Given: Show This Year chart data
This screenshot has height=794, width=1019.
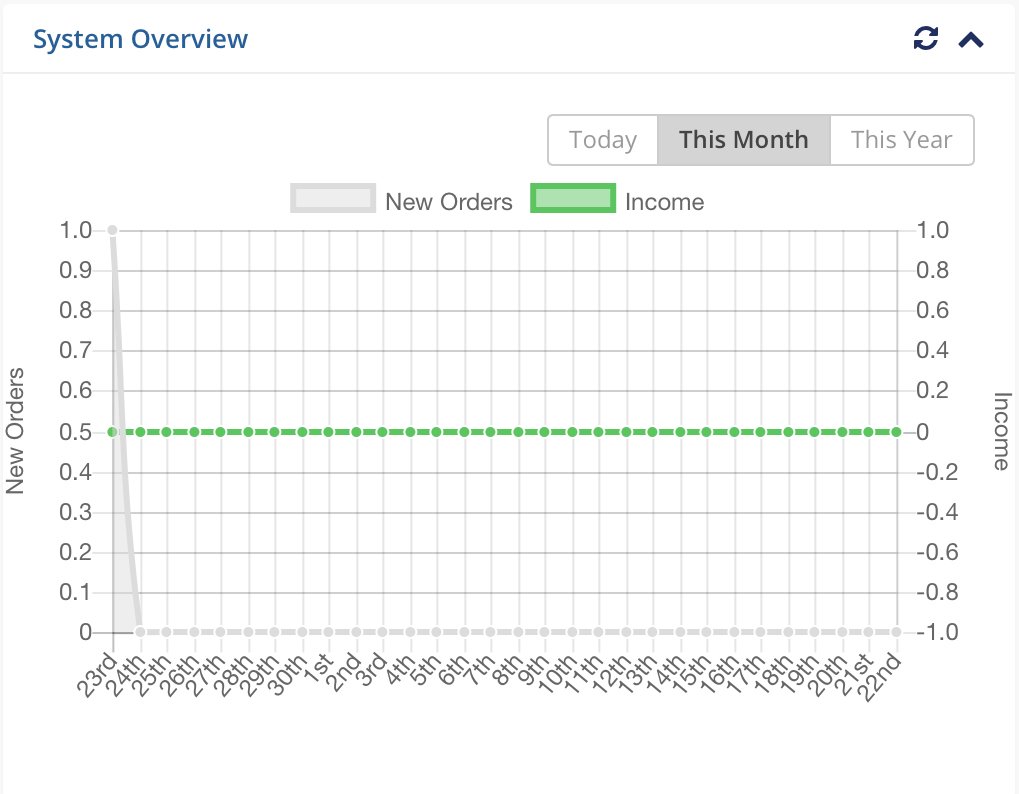Looking at the screenshot, I should 901,140.
